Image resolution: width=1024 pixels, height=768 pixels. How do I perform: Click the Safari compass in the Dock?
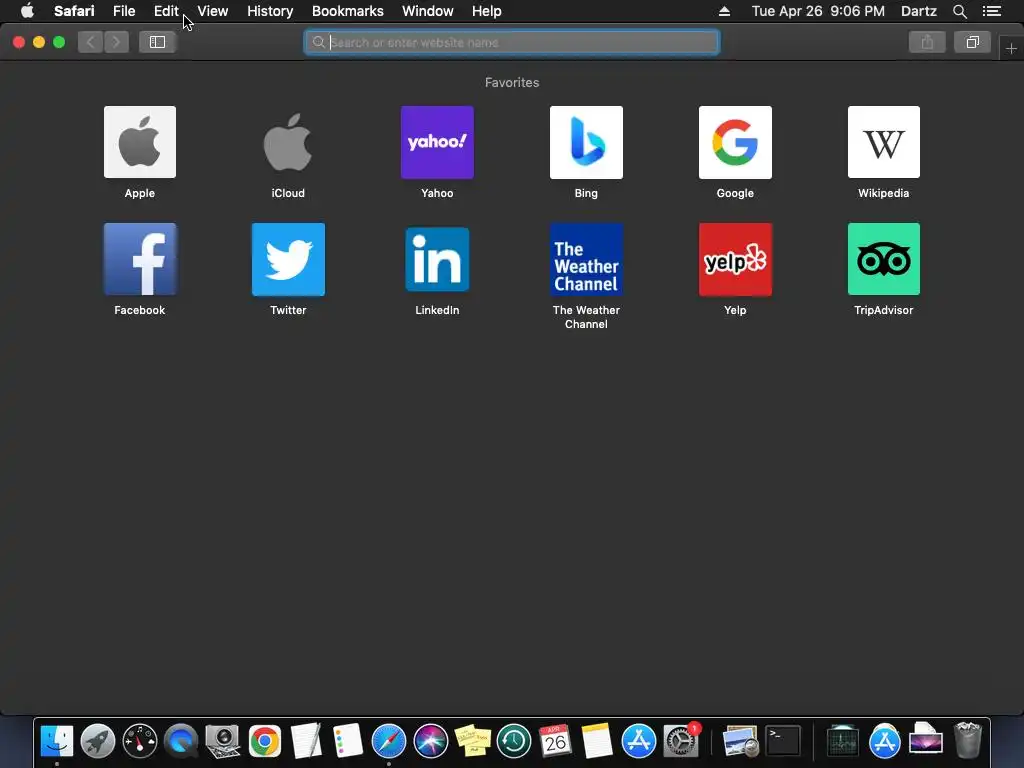click(389, 741)
